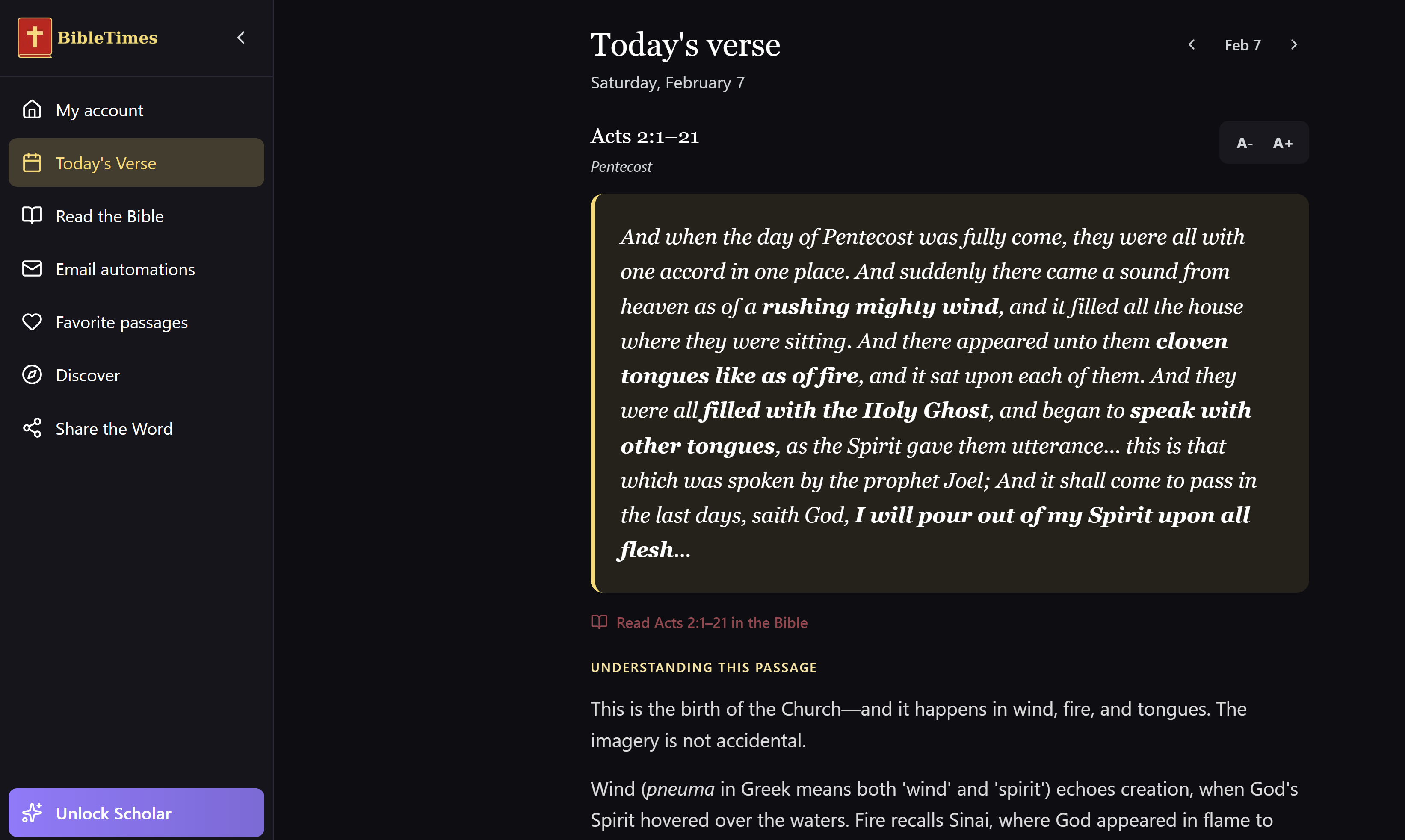1405x840 pixels.
Task: Select the Read the Bible book icon
Action: tap(32, 215)
